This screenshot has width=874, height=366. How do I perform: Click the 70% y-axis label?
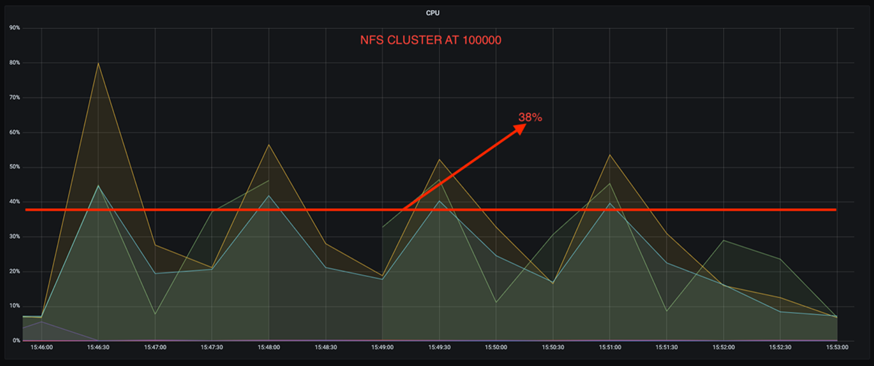point(14,97)
